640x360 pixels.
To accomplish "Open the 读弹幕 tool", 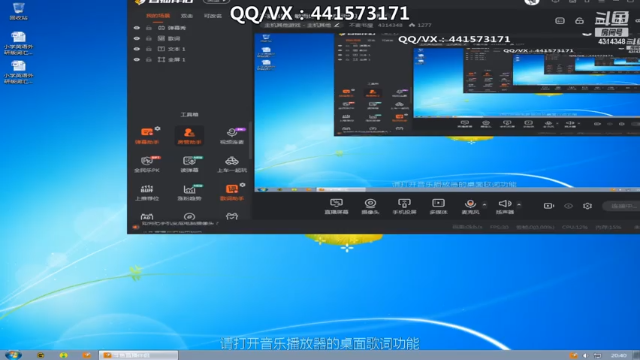I will [189, 164].
